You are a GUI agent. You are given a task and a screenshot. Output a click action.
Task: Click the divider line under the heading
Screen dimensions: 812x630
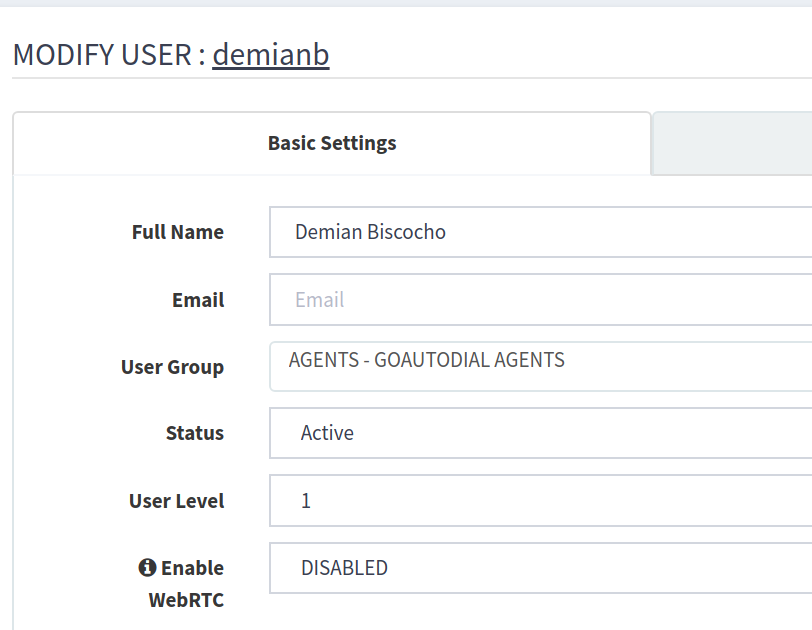pos(412,78)
